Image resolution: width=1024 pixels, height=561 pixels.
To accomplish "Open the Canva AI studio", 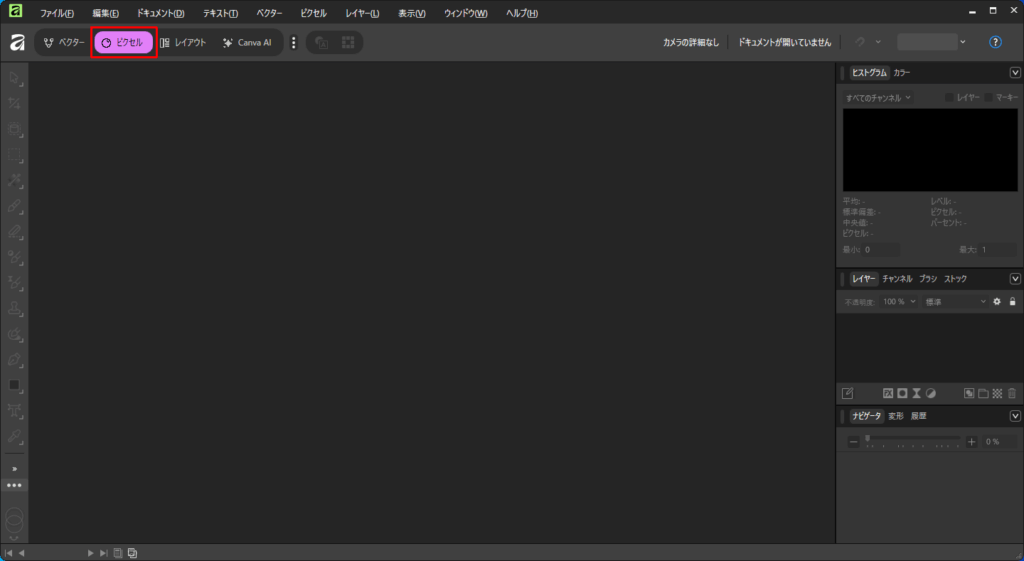I will 247,43.
